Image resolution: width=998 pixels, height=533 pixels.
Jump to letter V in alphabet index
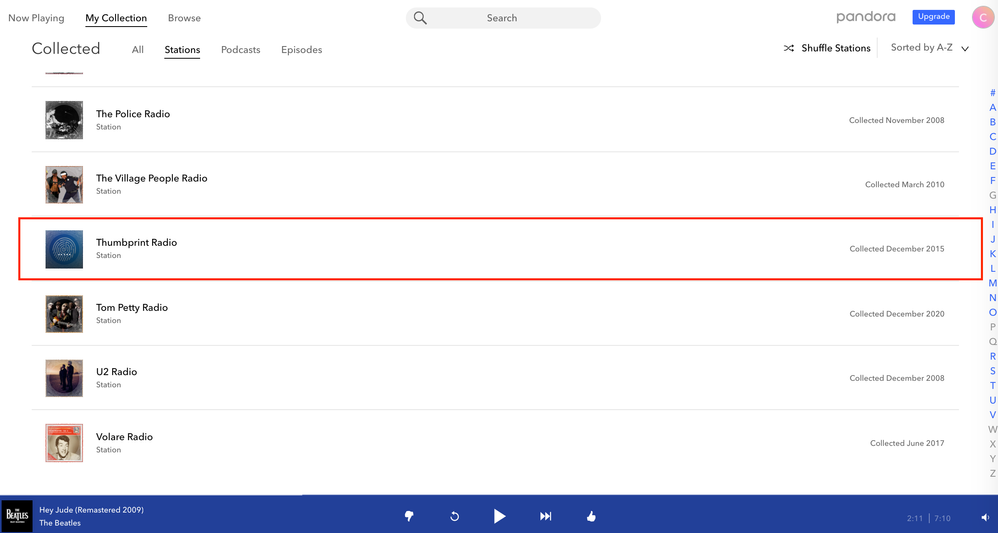pos(992,415)
